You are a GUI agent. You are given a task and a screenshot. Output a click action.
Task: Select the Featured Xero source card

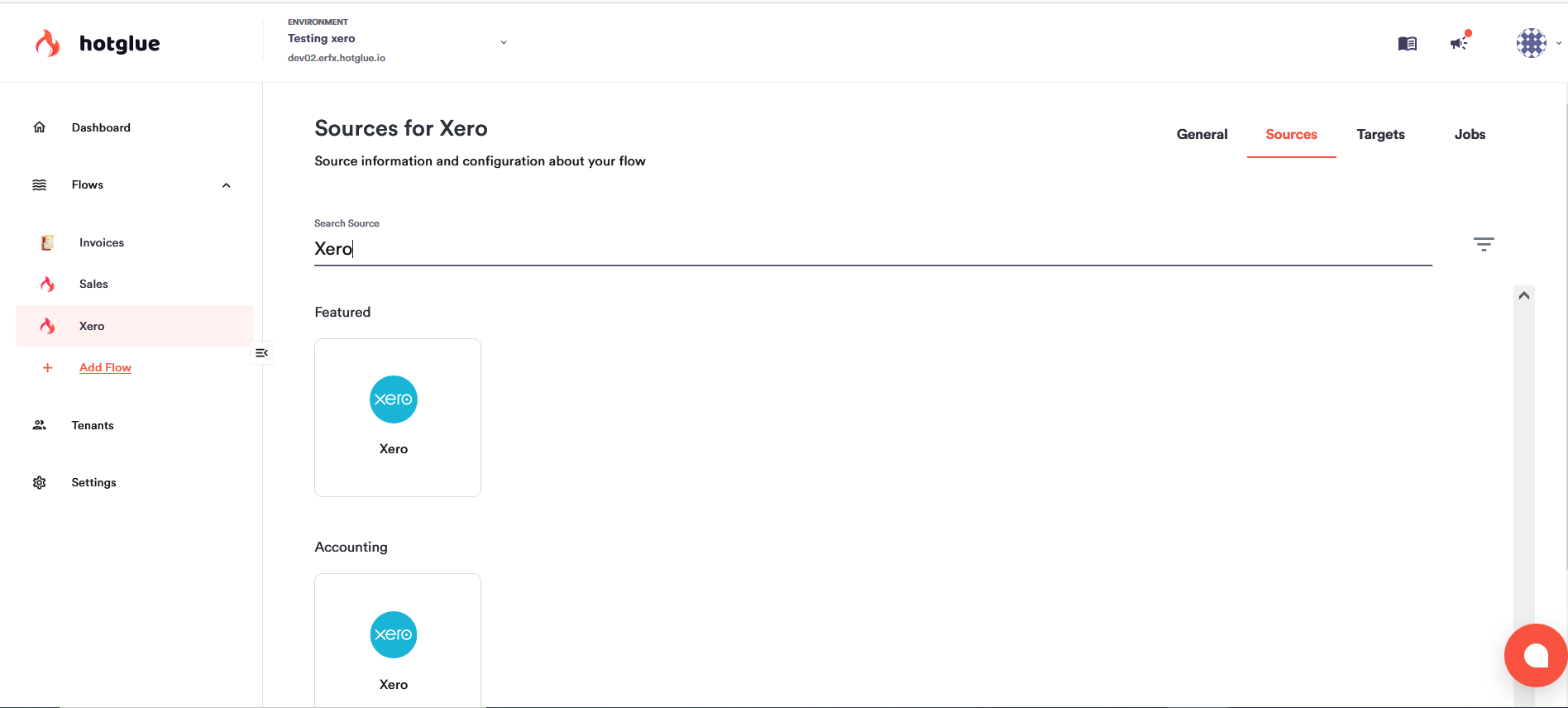tap(398, 418)
